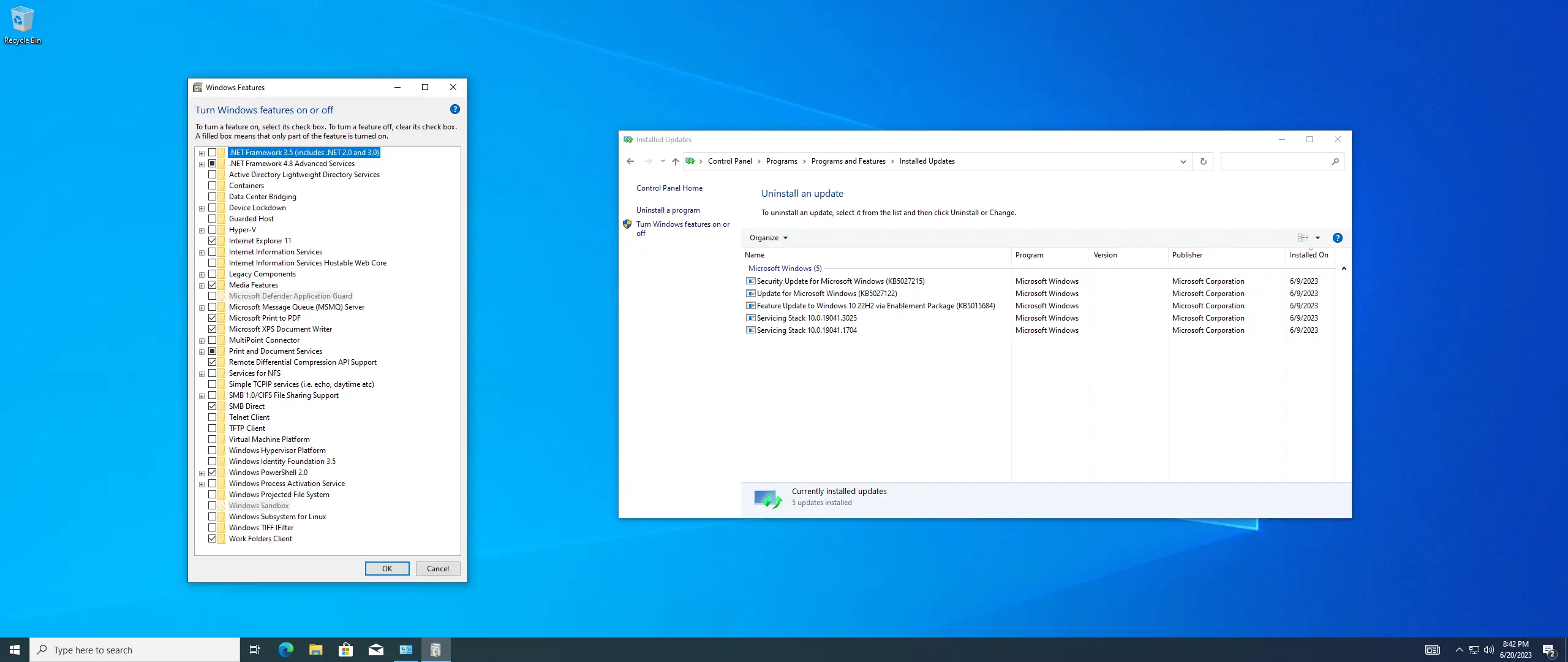This screenshot has width=1568, height=662.
Task: Click search magnifier in Installed Updates
Action: click(x=1335, y=161)
